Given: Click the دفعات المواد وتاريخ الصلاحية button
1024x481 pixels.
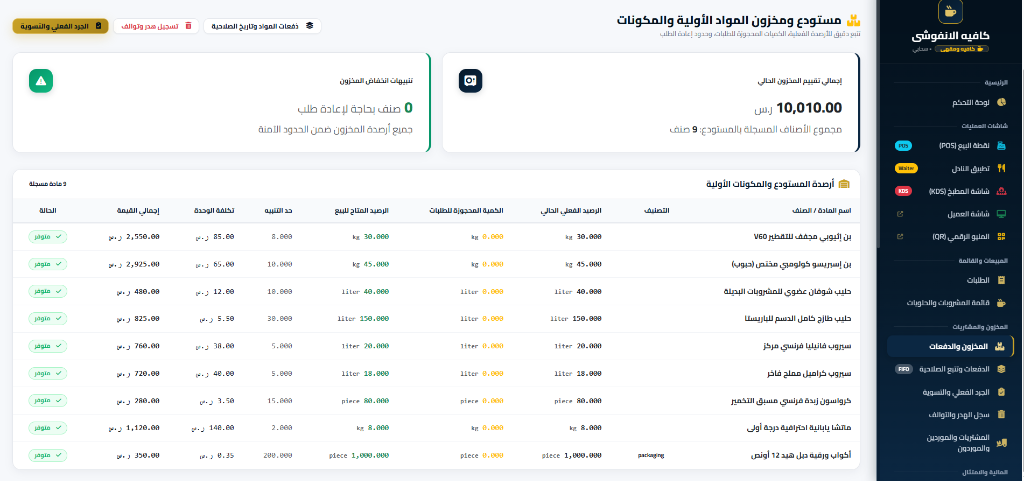Looking at the screenshot, I should click(263, 26).
